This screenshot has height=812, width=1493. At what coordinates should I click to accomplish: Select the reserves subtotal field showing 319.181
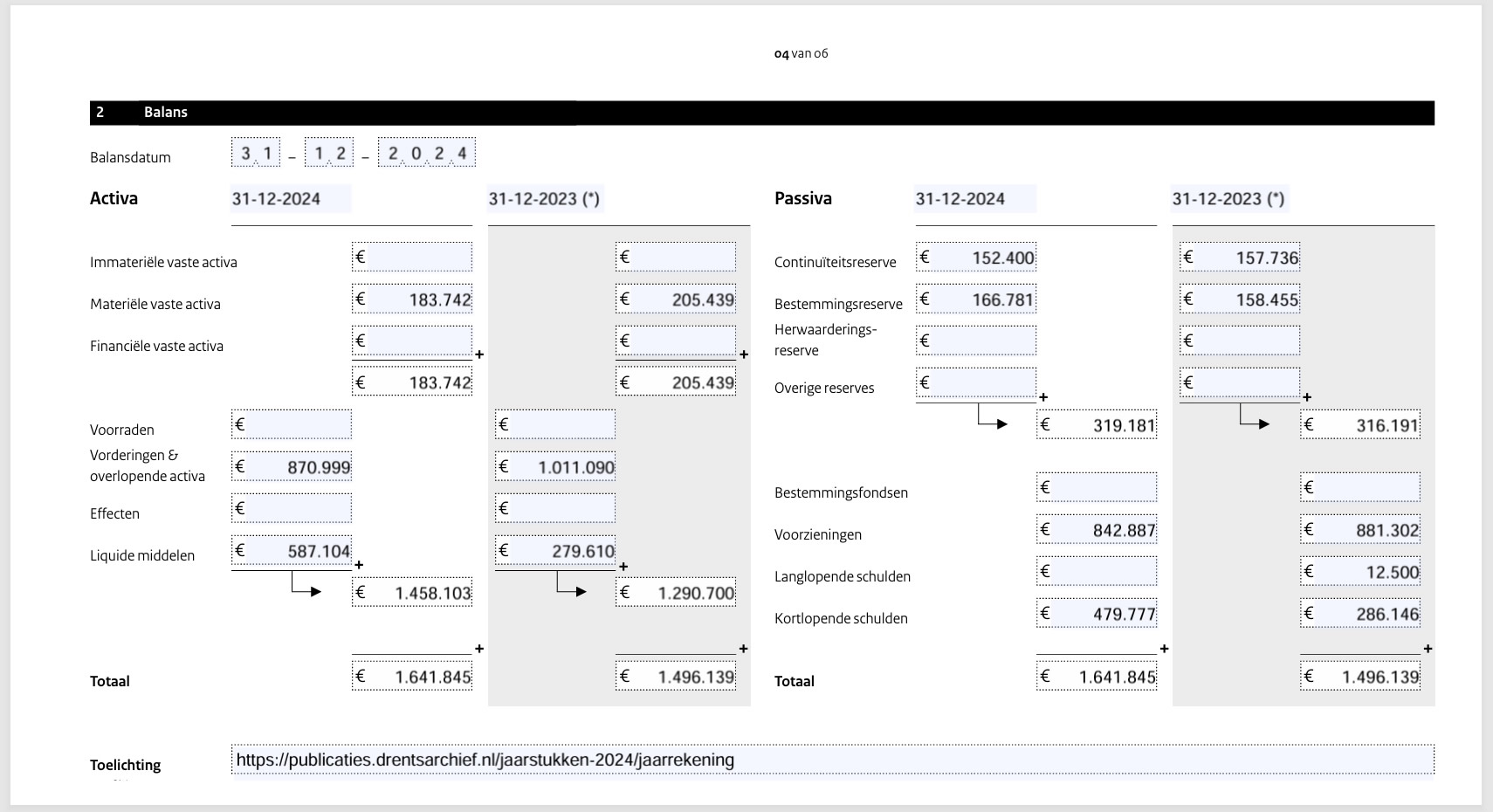[x=1097, y=424]
